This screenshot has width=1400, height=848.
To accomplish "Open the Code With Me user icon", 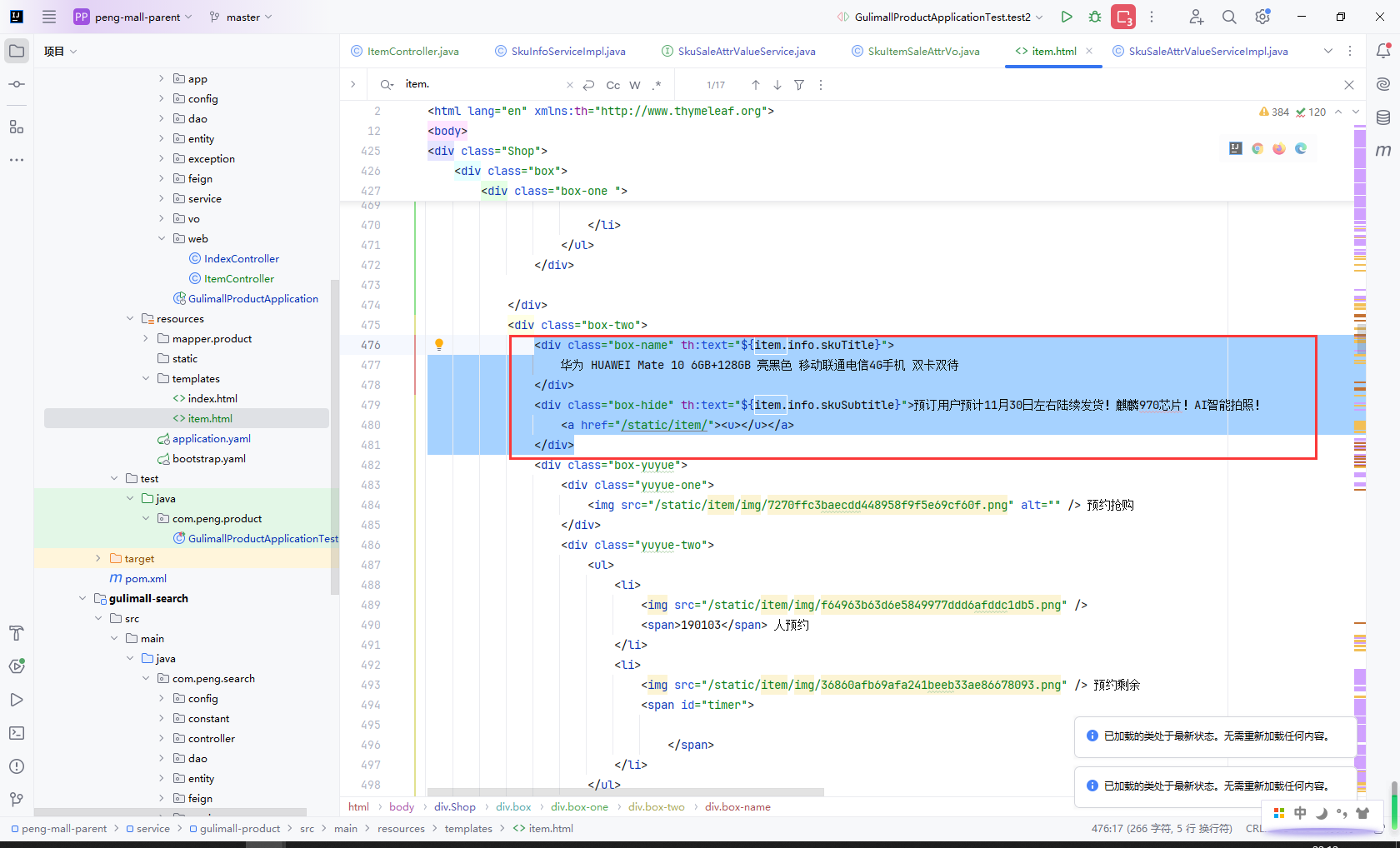I will tap(1196, 17).
